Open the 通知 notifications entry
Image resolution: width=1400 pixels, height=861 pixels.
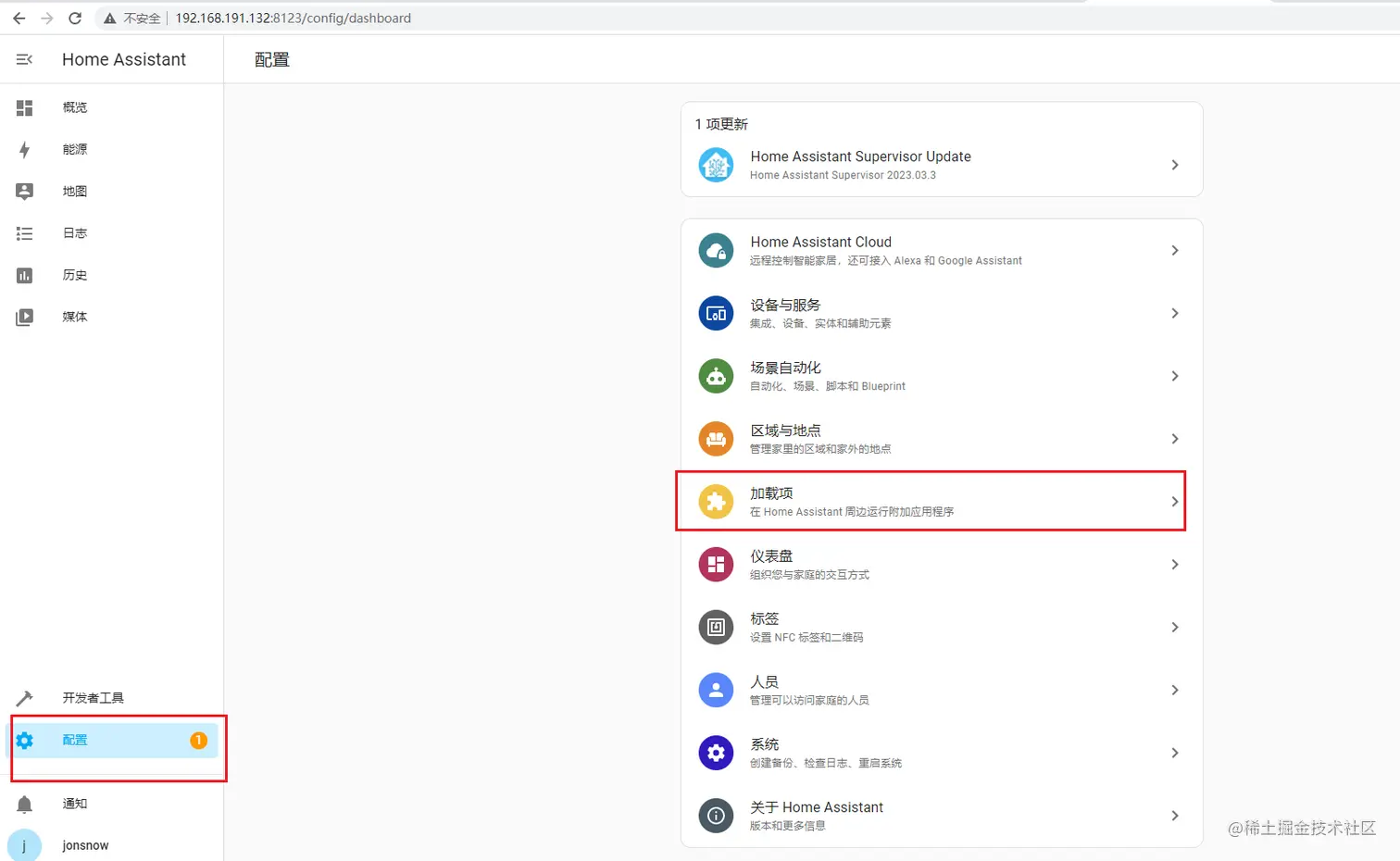[75, 804]
